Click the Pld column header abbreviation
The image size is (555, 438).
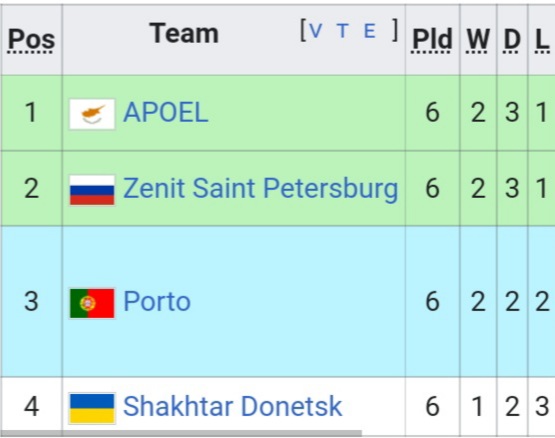coord(432,39)
